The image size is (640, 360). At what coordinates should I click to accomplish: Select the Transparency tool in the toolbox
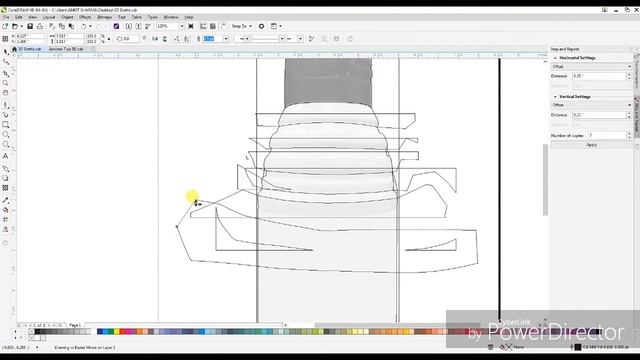click(5, 188)
